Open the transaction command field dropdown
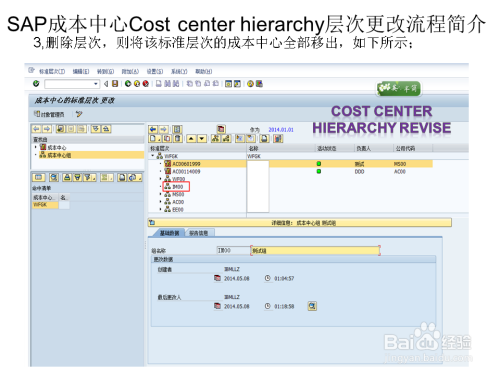The image size is (500, 375). [x=96, y=84]
